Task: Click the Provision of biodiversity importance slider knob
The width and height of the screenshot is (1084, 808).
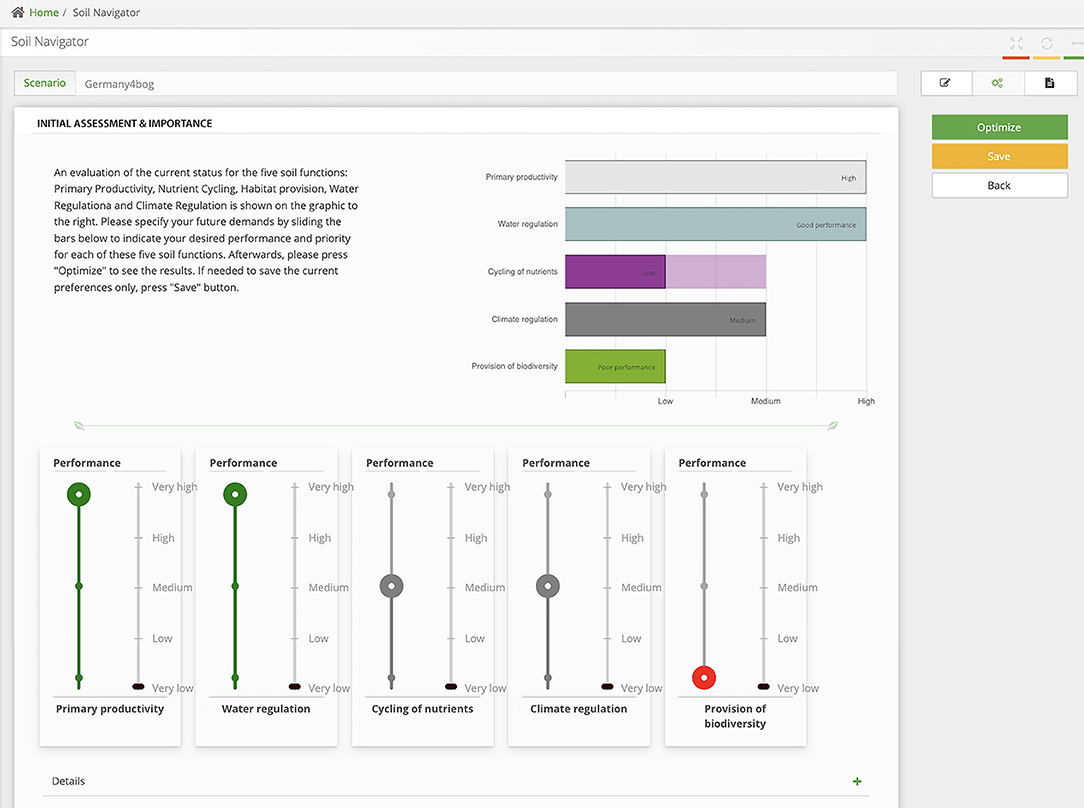Action: click(x=763, y=686)
